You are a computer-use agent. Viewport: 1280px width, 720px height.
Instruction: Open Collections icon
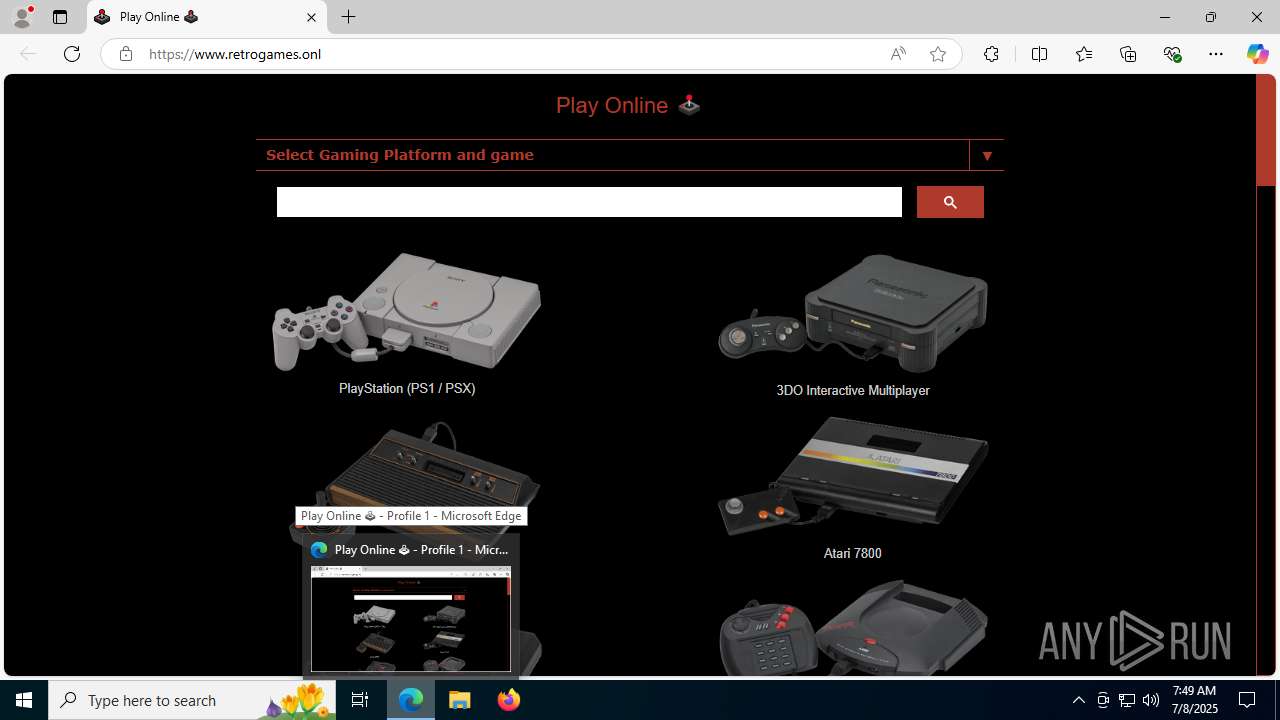1128,54
